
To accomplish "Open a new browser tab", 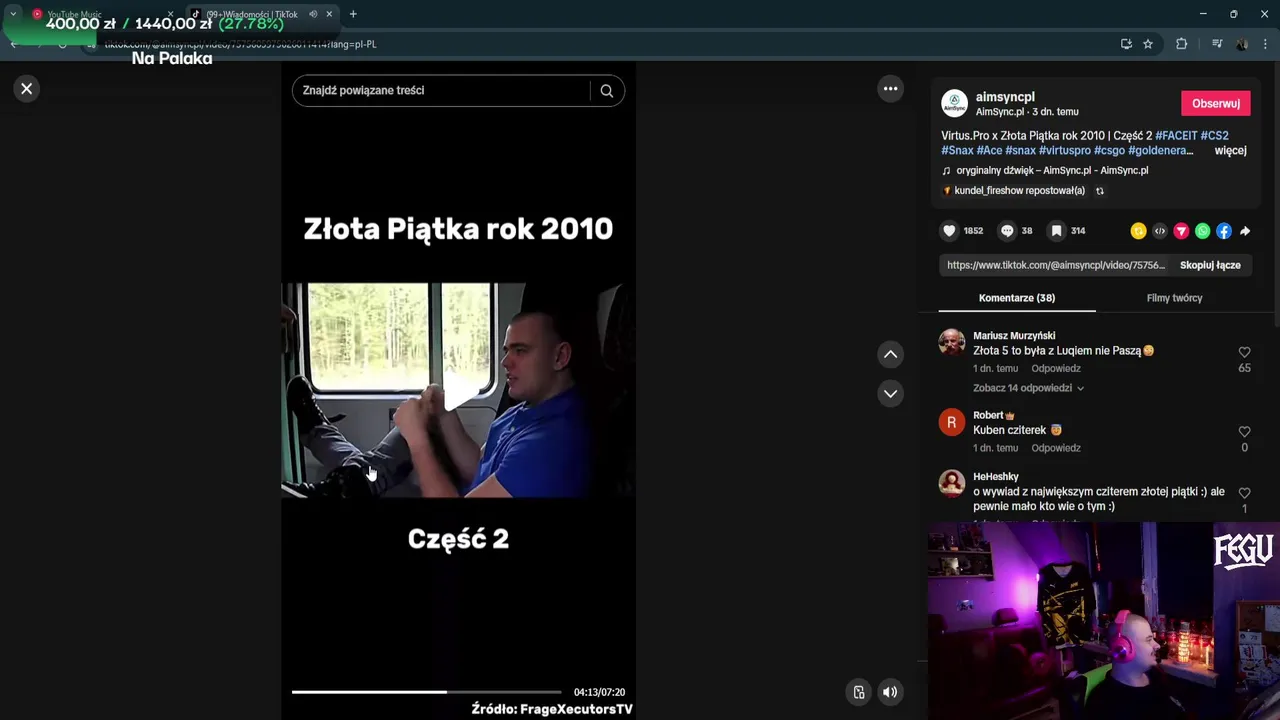I will click(353, 14).
